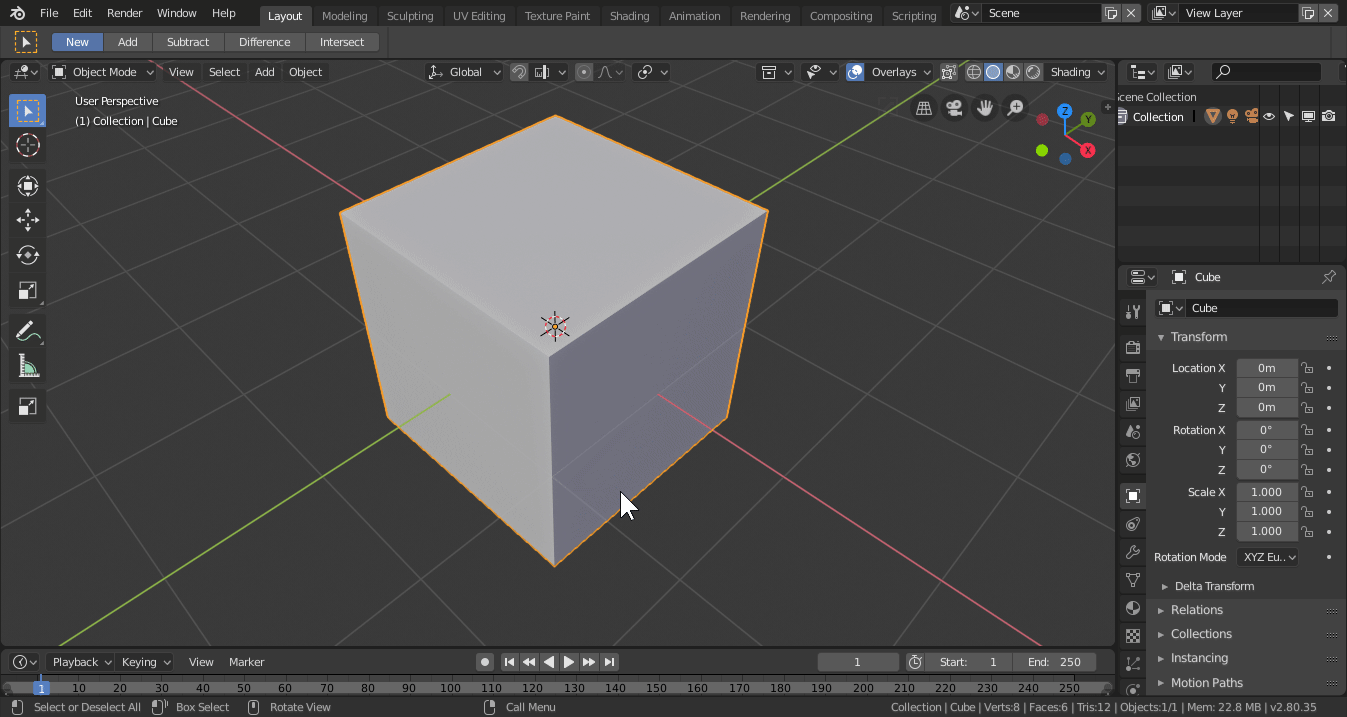The image size is (1347, 717).
Task: Toggle perspective/orthographic grid icon
Action: [924, 108]
